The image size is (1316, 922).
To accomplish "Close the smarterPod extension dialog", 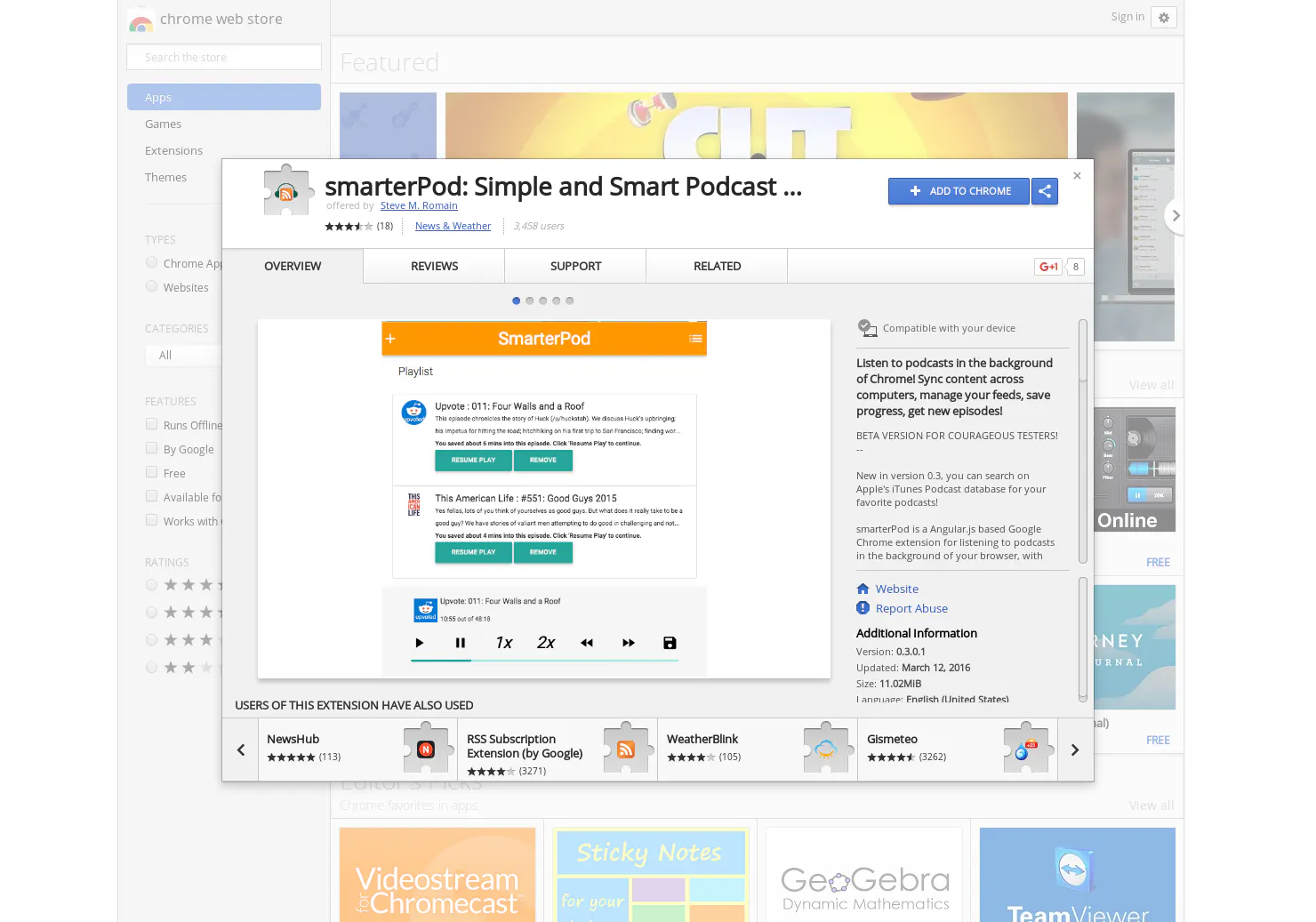I will [1077, 176].
